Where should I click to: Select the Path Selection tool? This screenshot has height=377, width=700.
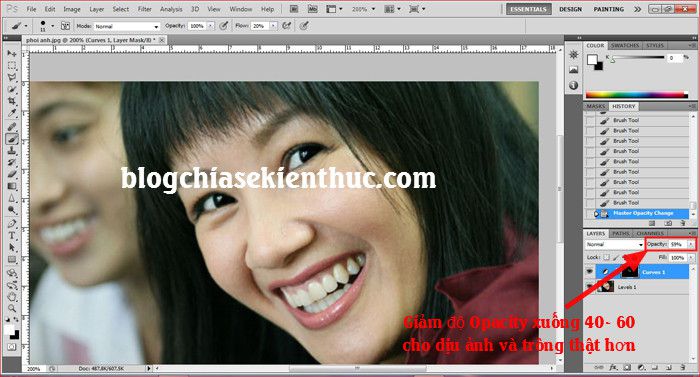12,248
